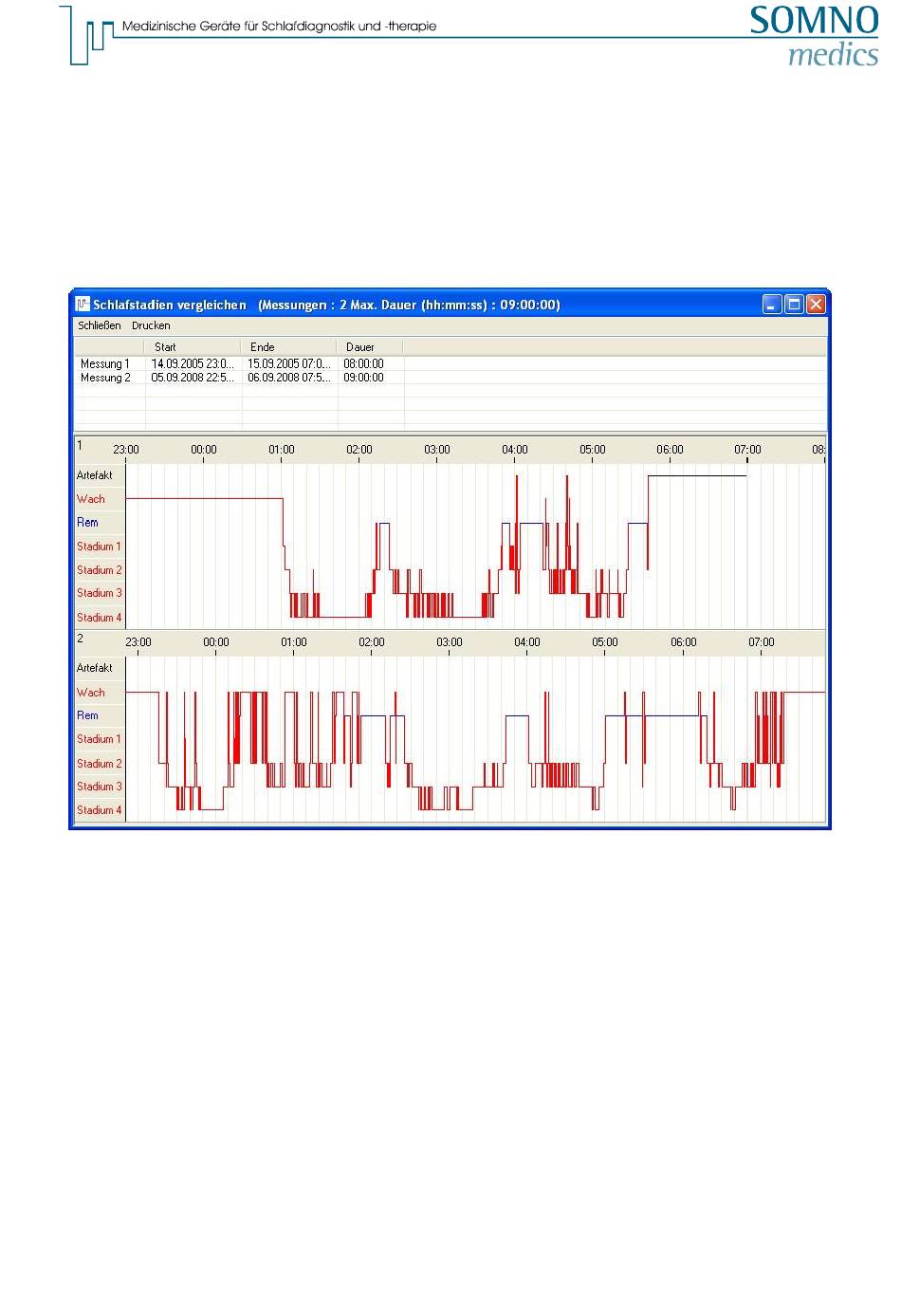Click the Ende column header

pos(263,347)
